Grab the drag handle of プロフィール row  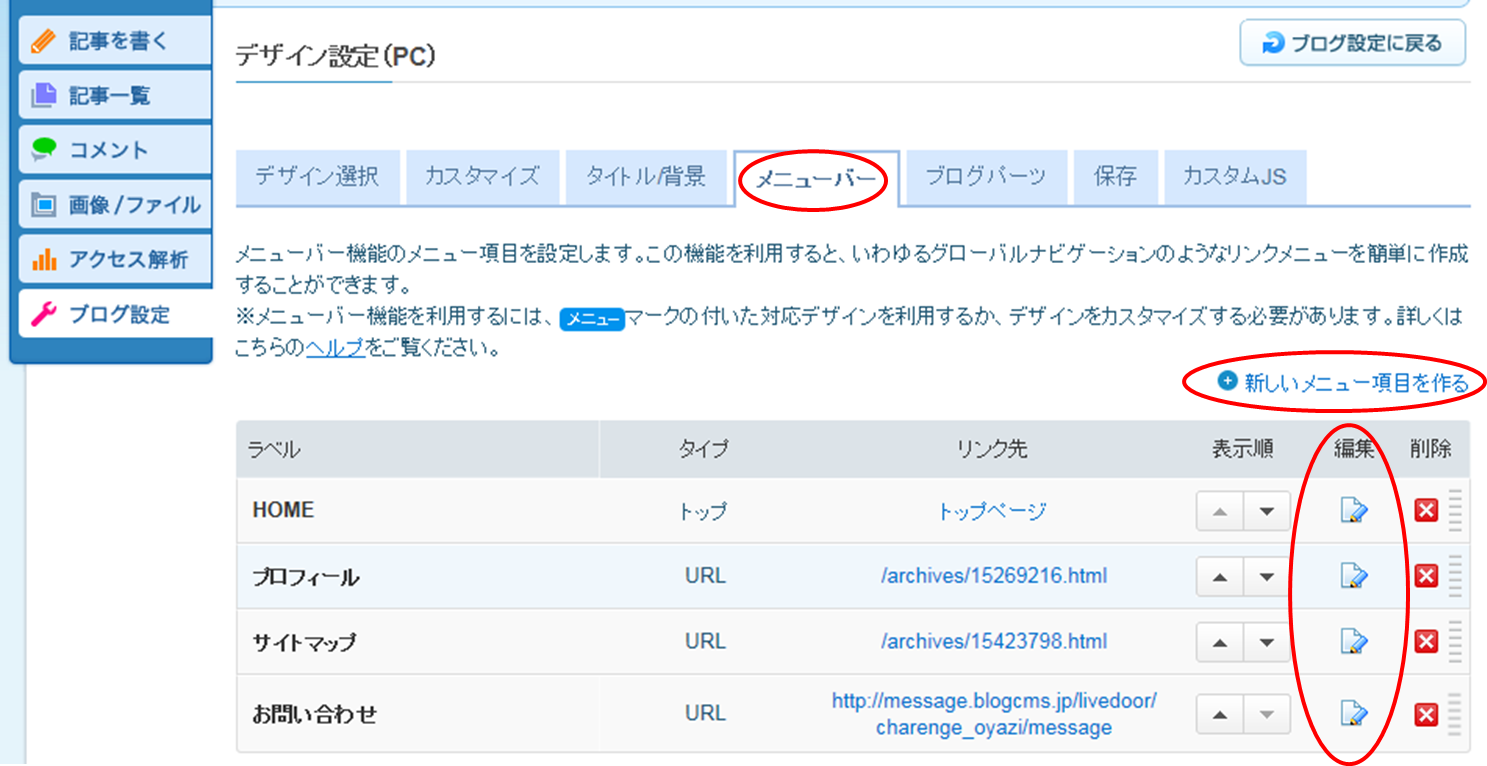point(1455,576)
